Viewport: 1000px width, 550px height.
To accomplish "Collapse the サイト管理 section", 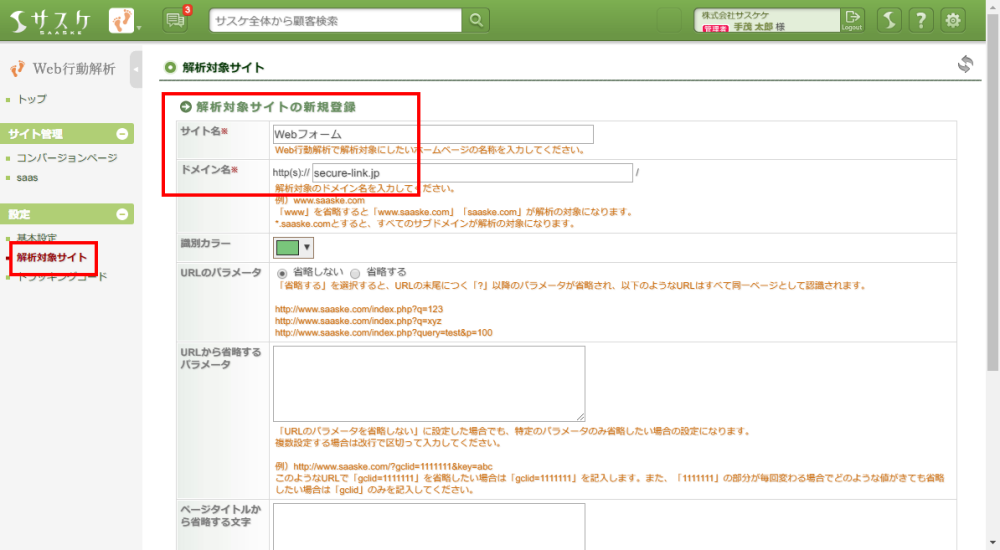I will [x=122, y=134].
